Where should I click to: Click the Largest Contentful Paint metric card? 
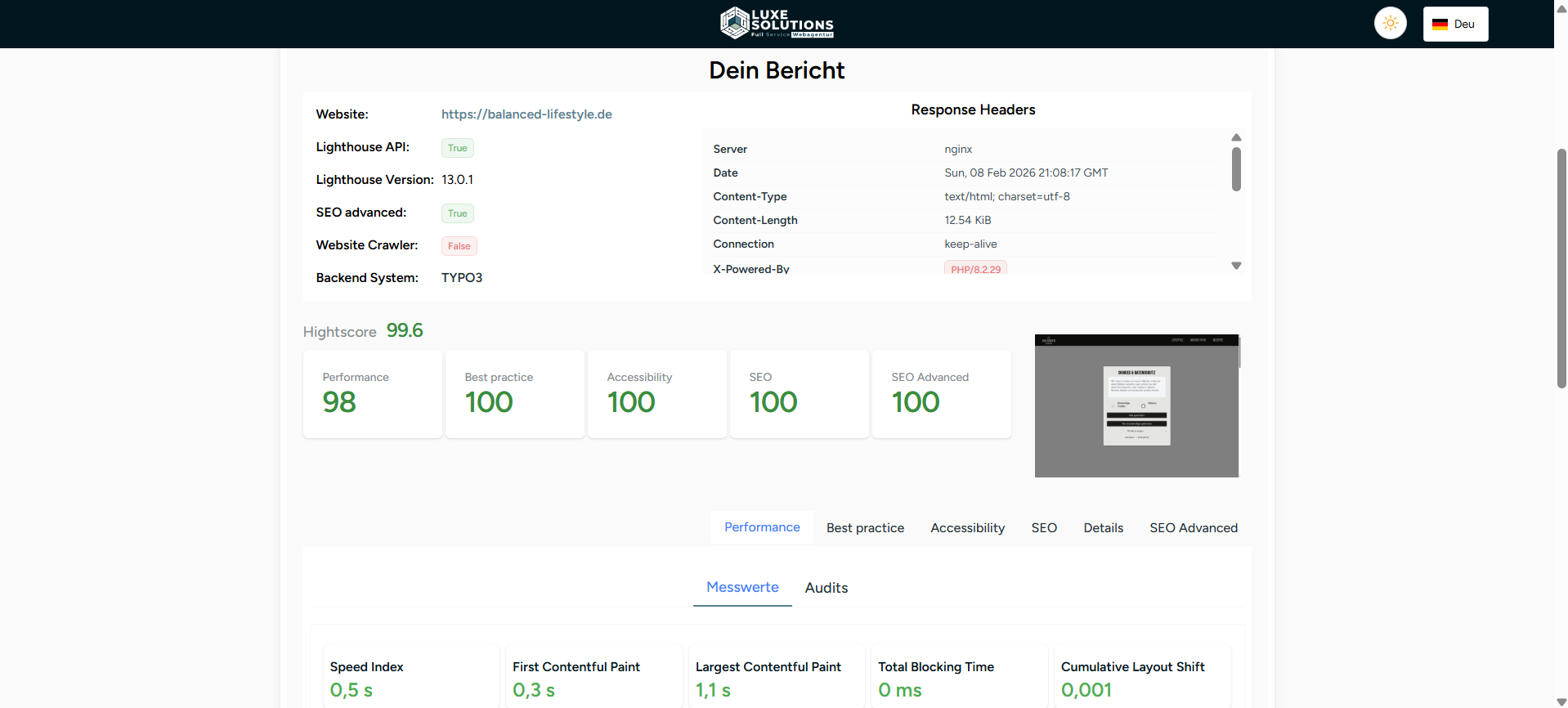click(x=777, y=676)
